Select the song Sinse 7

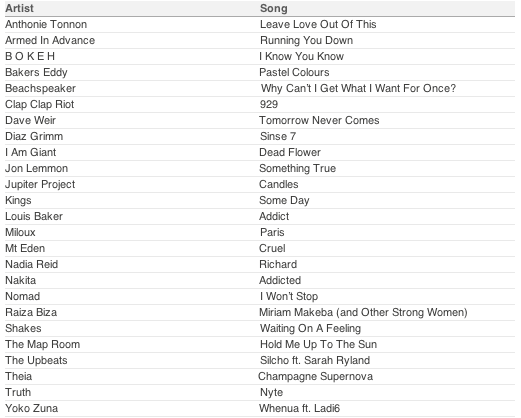tap(278, 136)
